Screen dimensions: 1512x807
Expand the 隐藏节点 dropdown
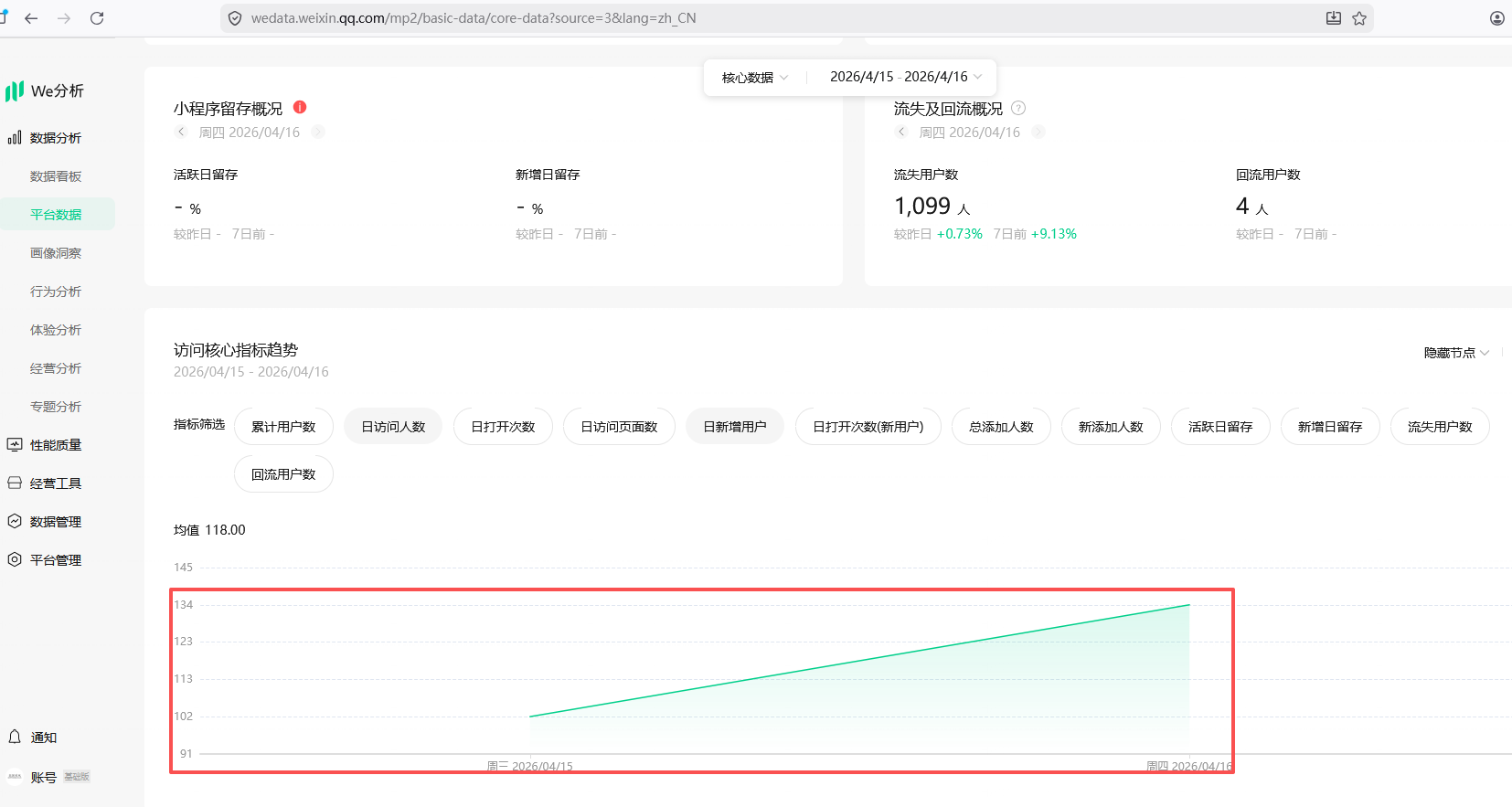point(1456,353)
